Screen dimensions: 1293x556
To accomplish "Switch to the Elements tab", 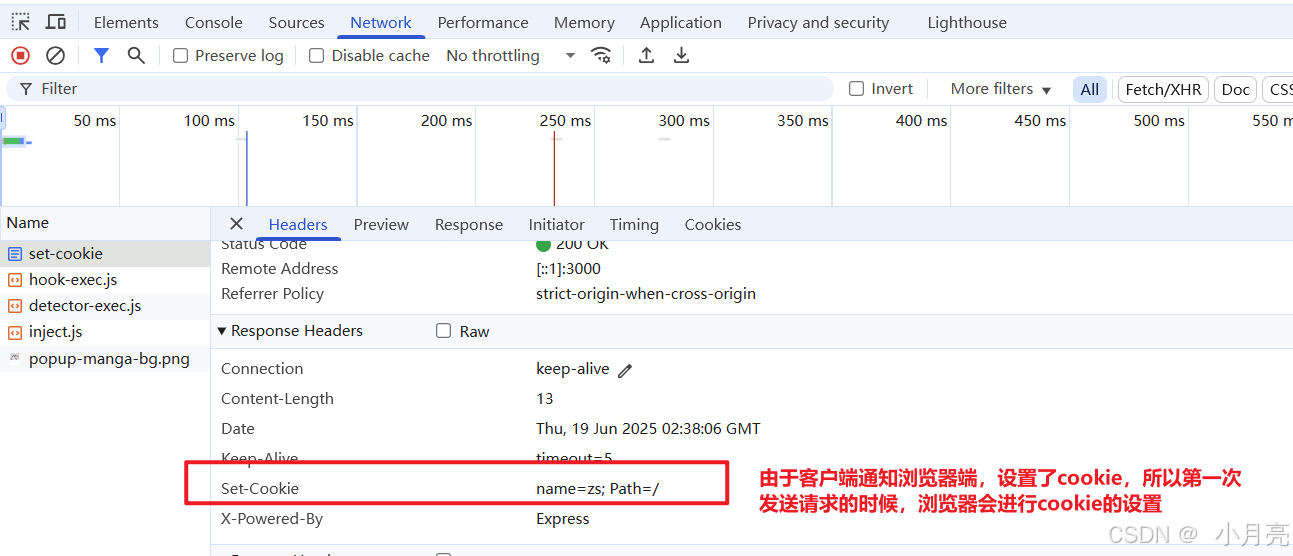I will tap(126, 22).
